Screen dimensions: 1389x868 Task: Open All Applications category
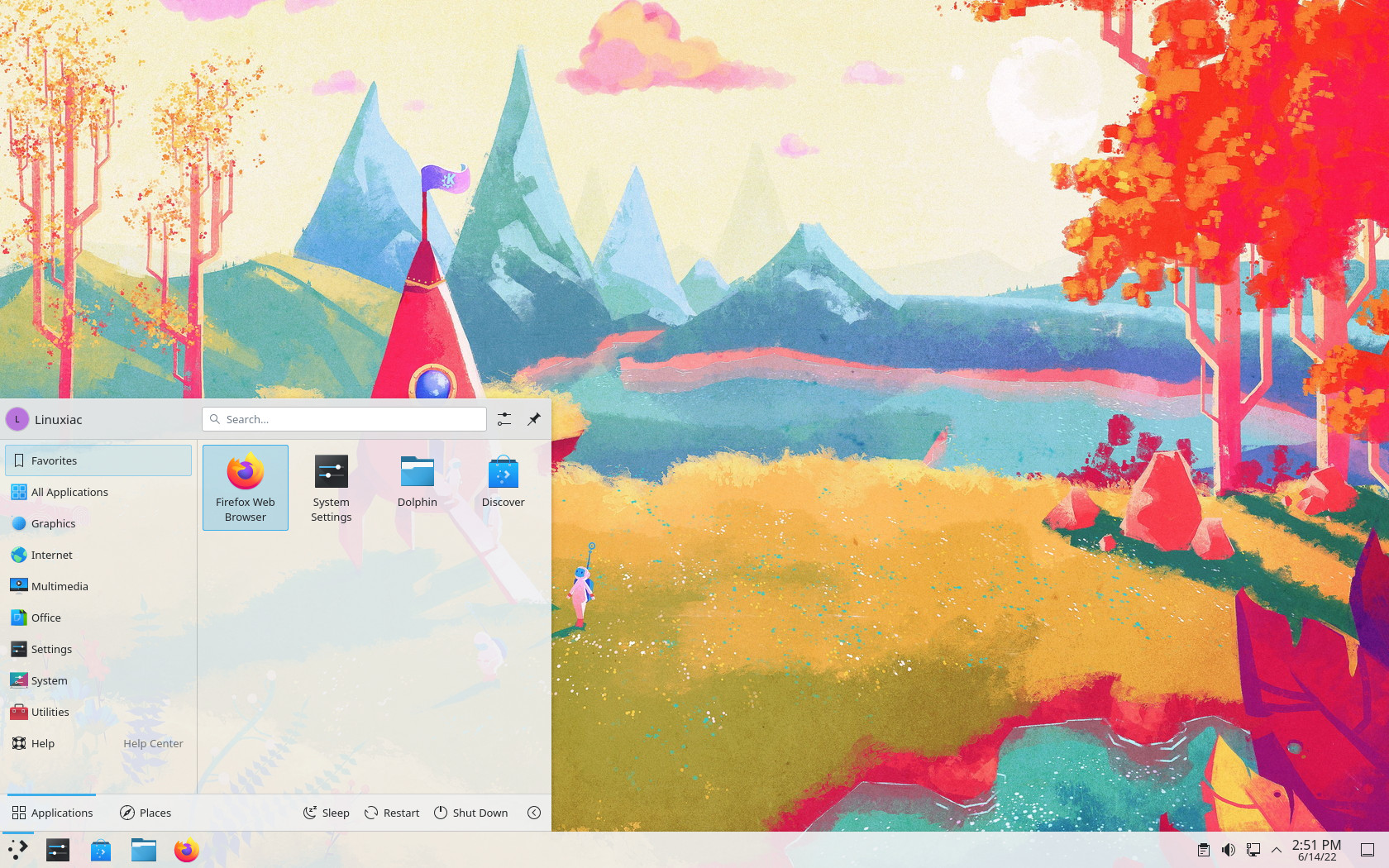(98, 492)
